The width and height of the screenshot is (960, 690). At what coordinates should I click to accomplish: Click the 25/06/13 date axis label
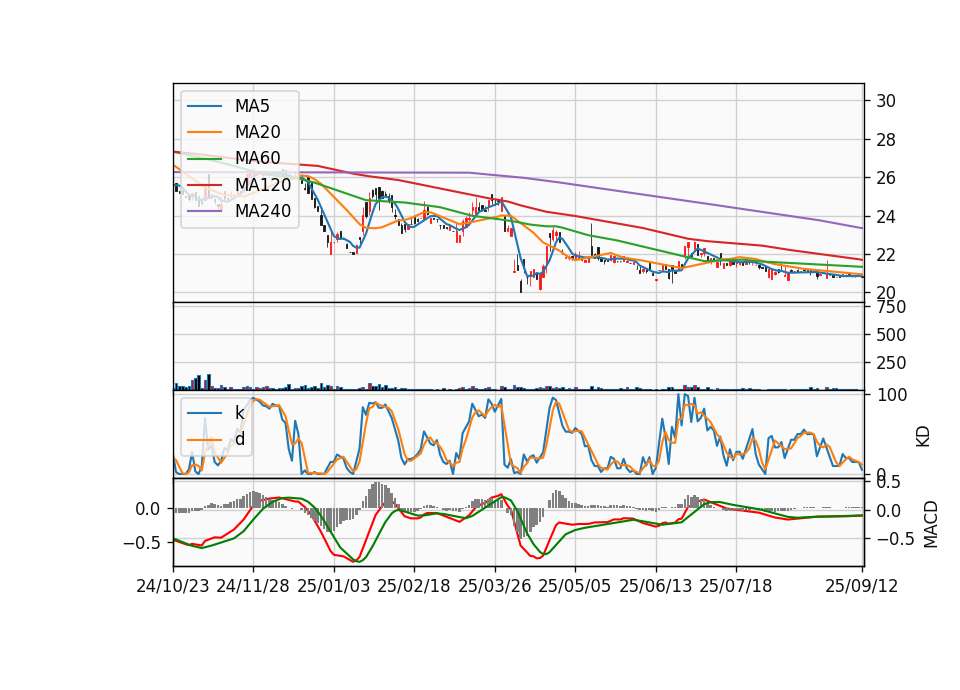[x=656, y=586]
